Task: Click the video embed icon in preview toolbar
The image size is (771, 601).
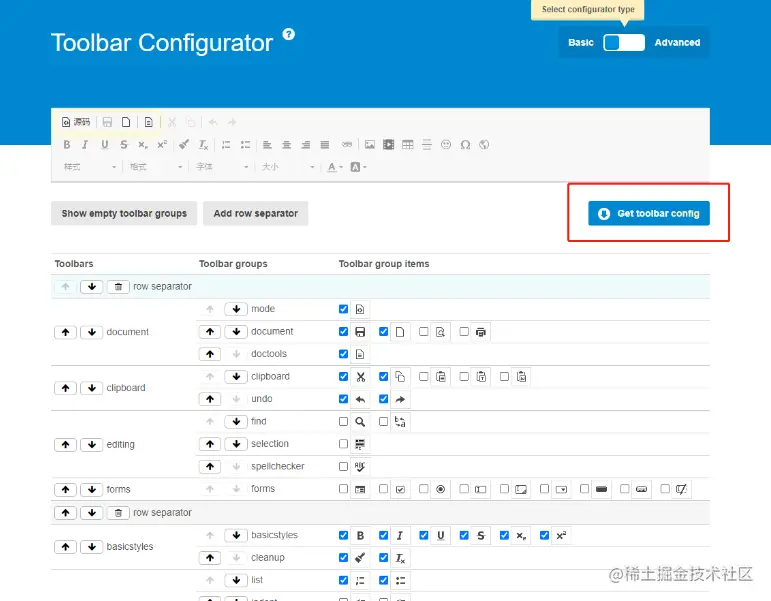Action: click(388, 145)
